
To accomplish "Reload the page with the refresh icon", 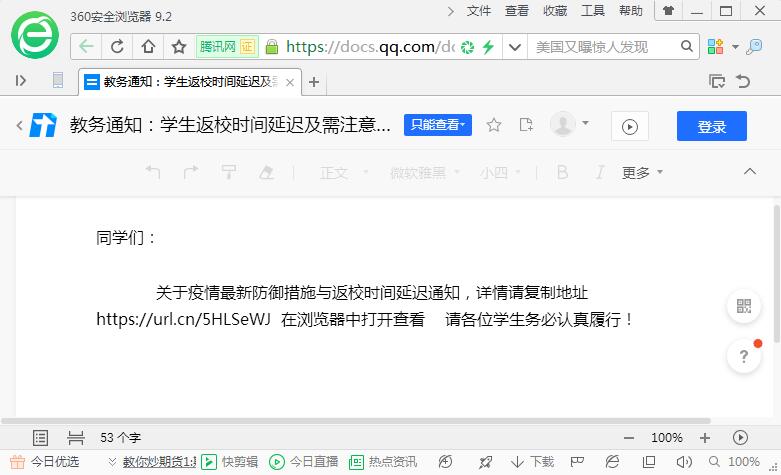I will pos(117,47).
